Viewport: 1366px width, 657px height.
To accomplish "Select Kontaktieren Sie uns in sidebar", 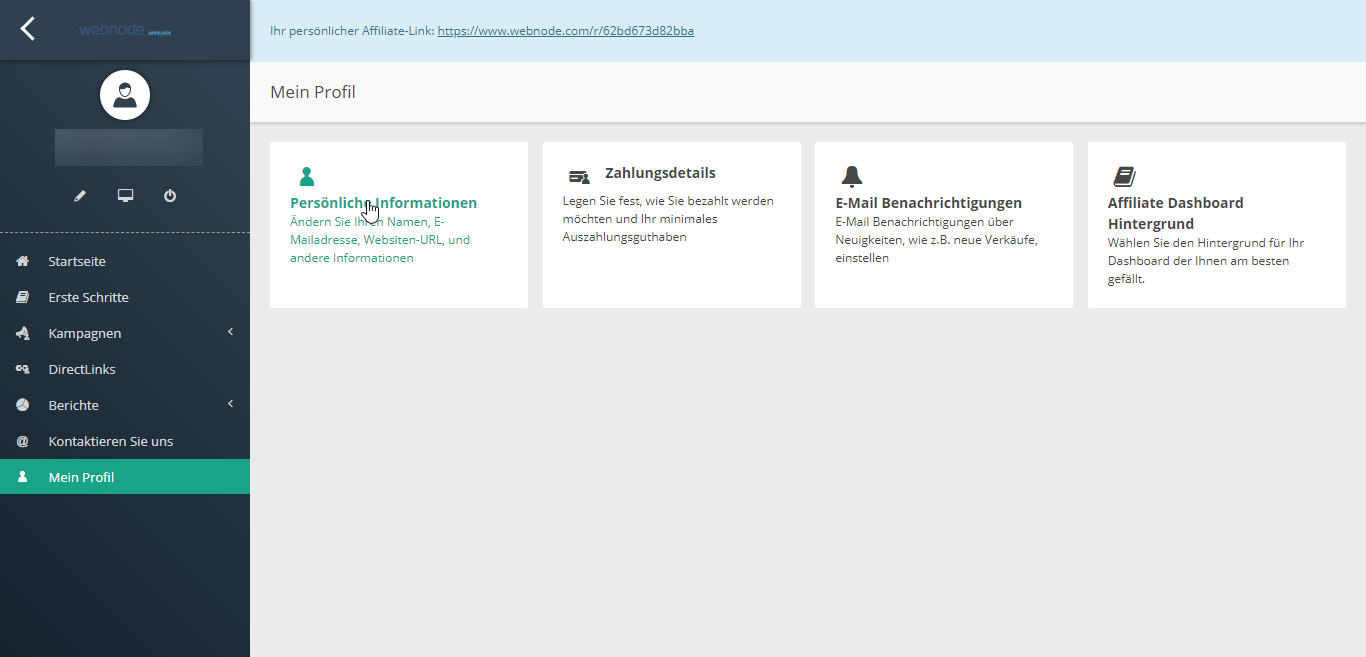I will point(110,442).
